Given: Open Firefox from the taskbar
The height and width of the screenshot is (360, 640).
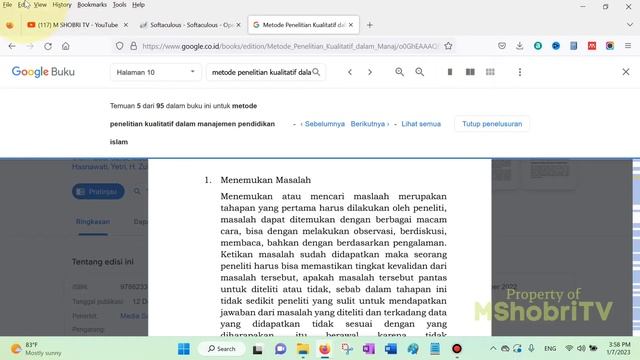Looking at the screenshot, I should click(x=324, y=349).
